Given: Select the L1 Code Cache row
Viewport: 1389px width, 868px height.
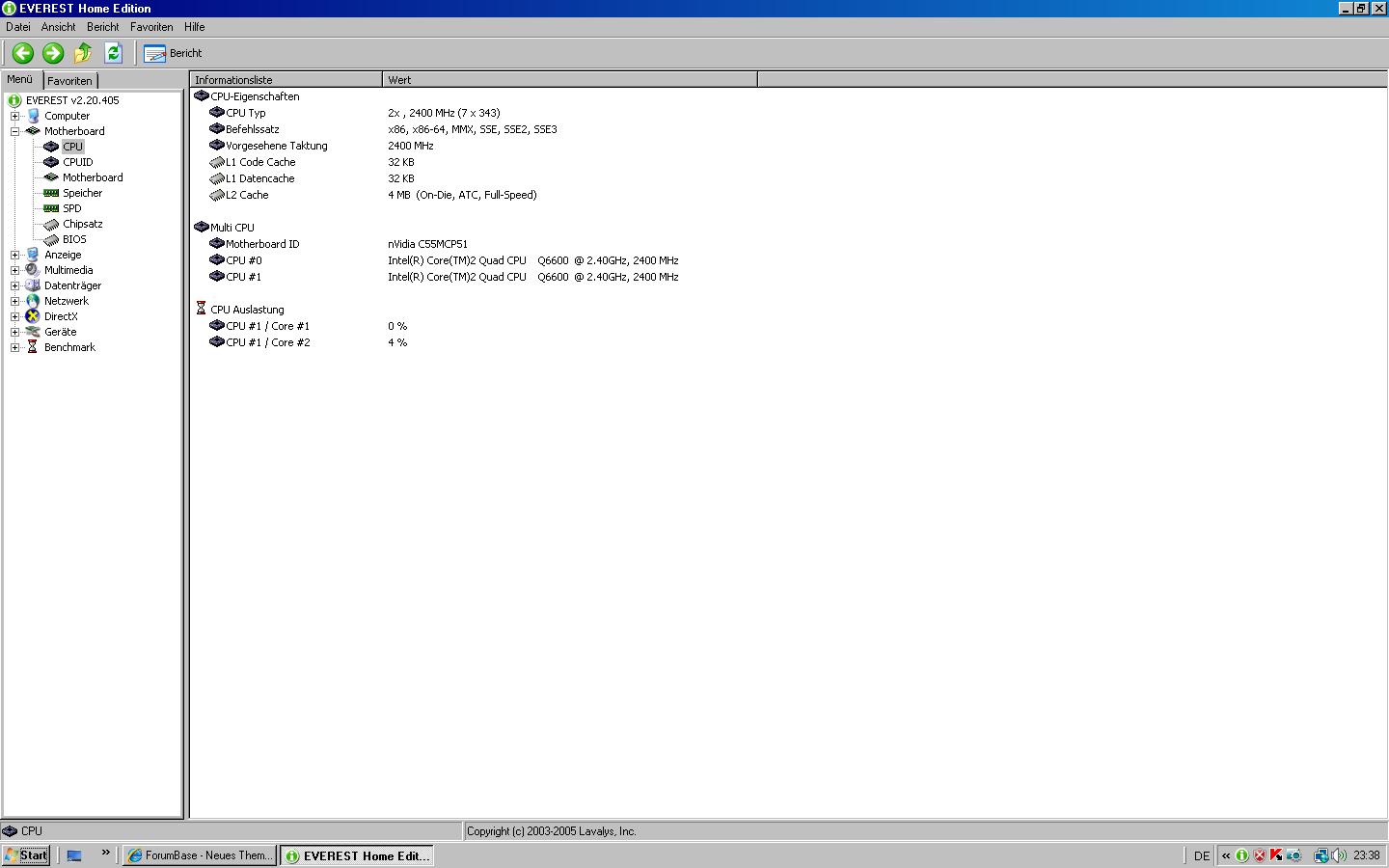Looking at the screenshot, I should (x=312, y=162).
